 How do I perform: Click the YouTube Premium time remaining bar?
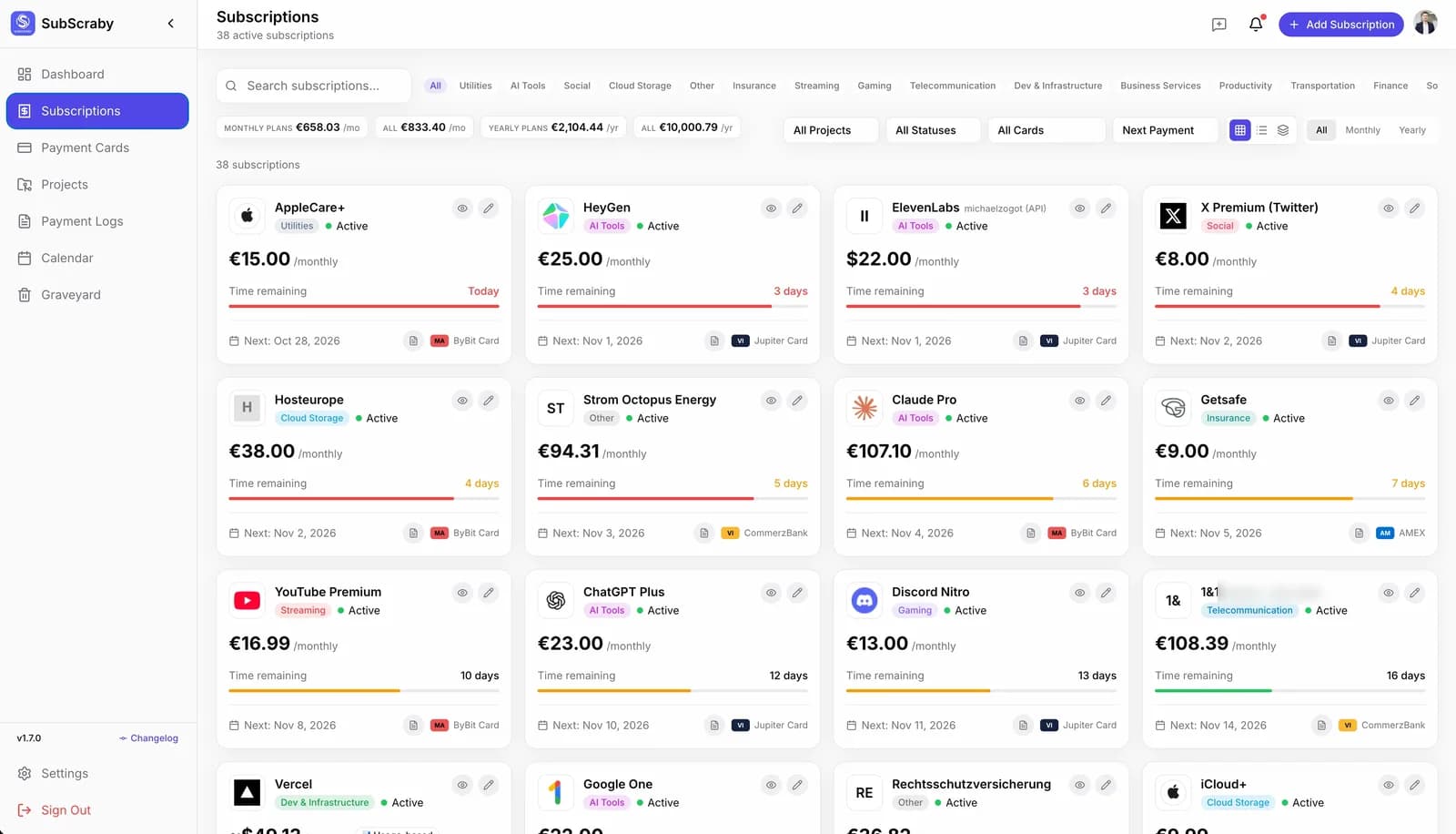[364, 691]
